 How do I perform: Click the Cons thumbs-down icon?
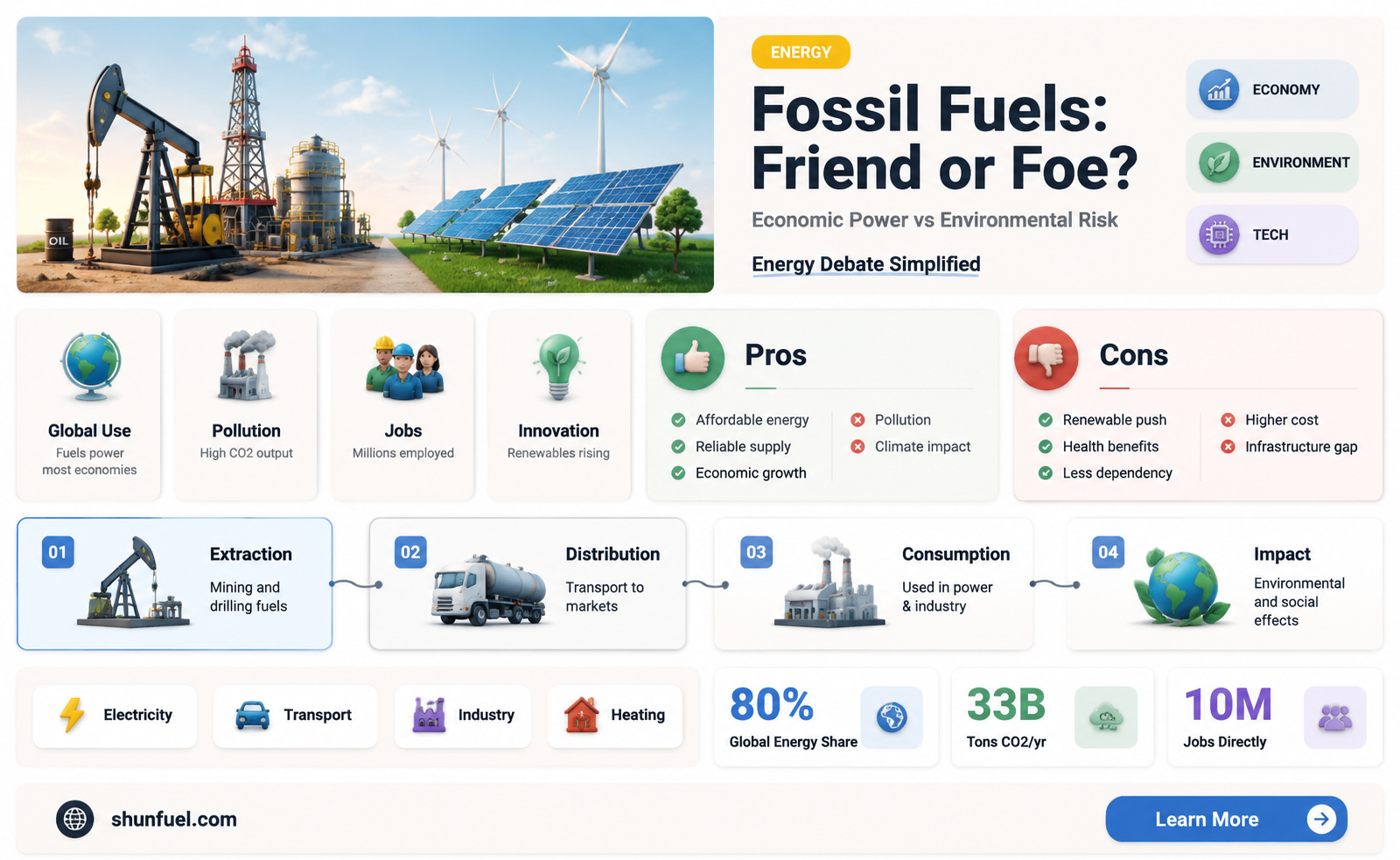coord(1046,358)
